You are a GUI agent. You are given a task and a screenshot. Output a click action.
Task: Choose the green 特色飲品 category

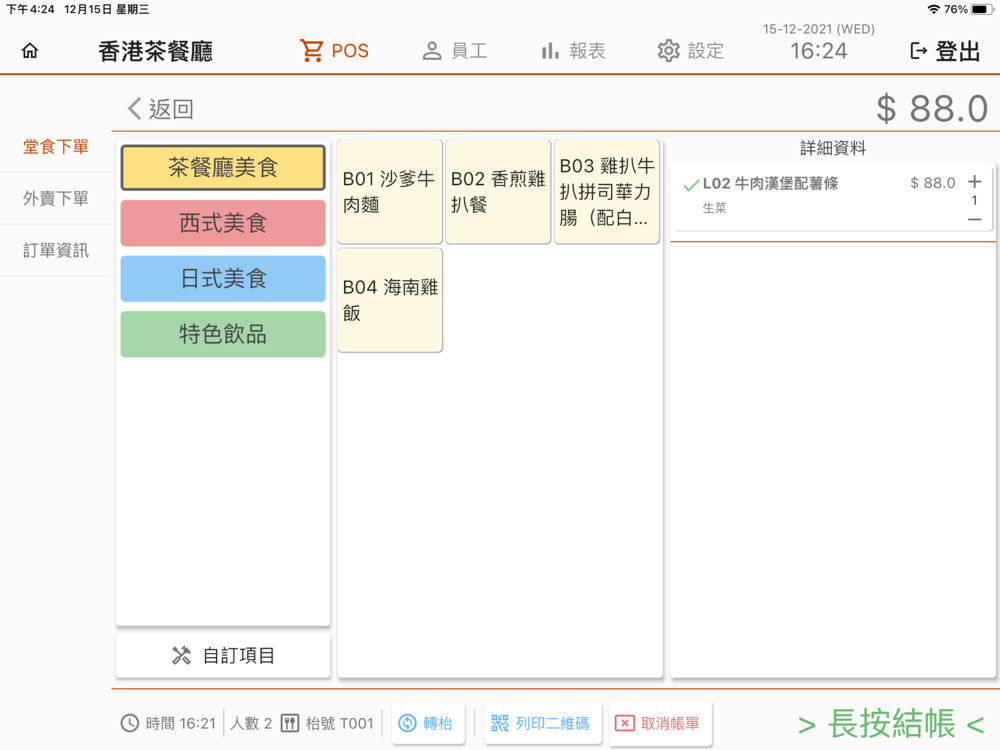point(223,334)
